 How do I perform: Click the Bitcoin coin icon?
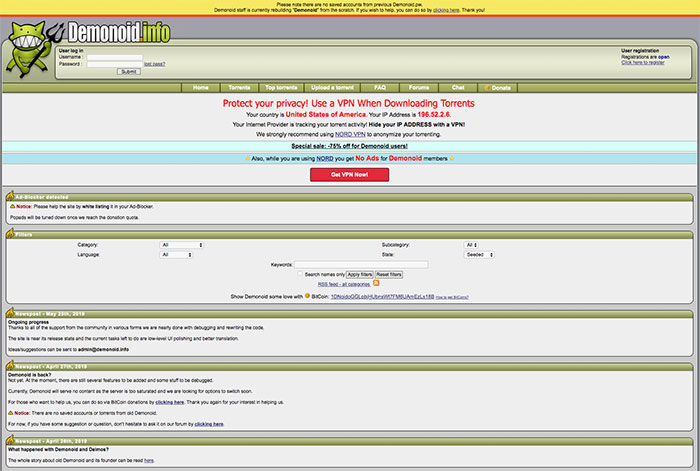coord(307,296)
